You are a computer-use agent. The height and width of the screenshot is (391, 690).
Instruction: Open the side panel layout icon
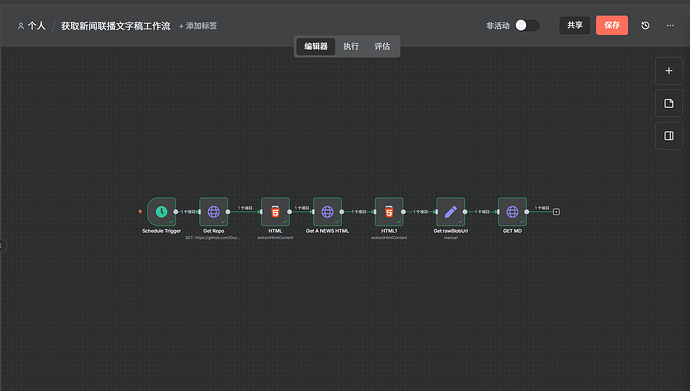coord(669,136)
